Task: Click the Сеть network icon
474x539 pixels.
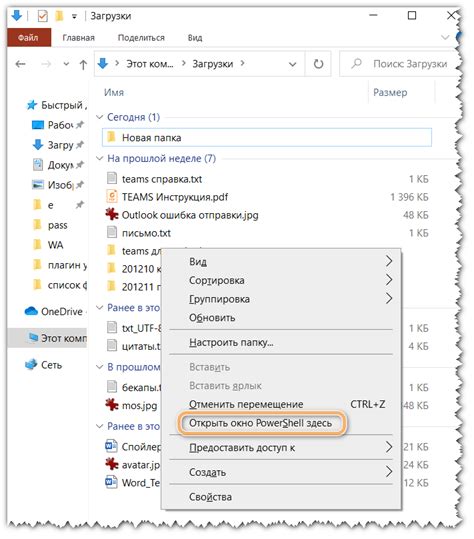Action: (31, 364)
